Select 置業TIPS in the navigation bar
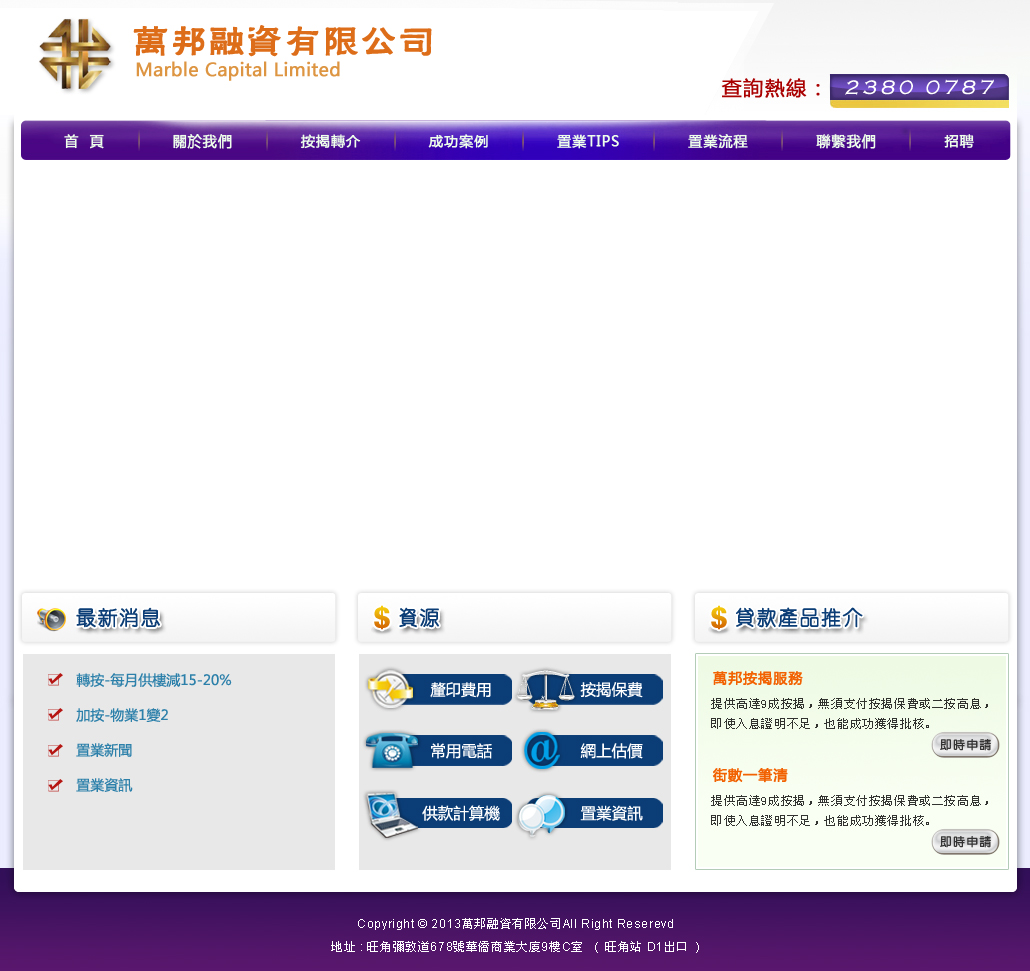The image size is (1030, 971). [x=588, y=142]
